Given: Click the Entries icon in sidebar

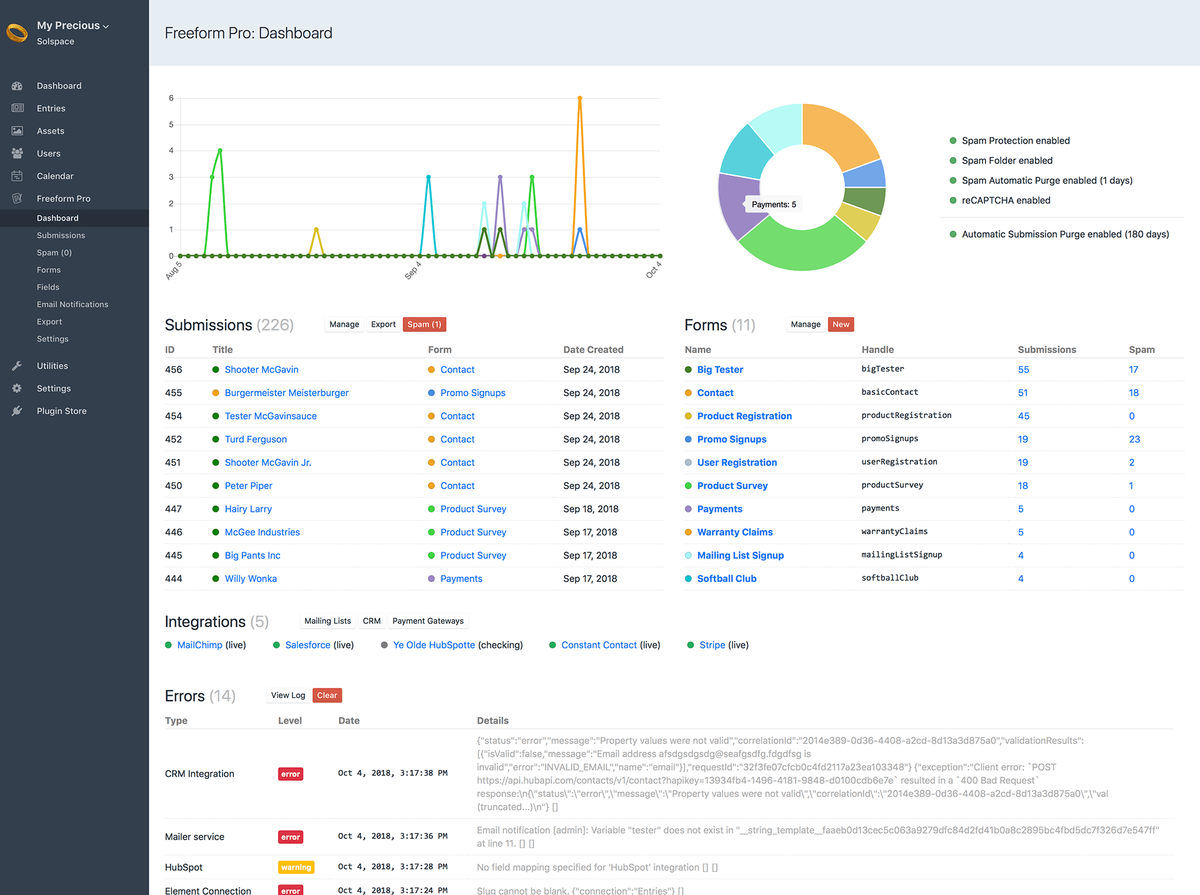Looking at the screenshot, I should click(17, 108).
